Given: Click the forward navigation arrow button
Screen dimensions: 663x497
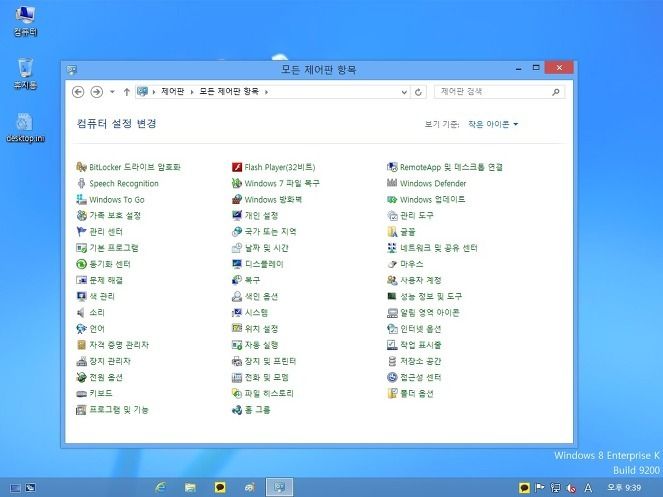Looking at the screenshot, I should point(97,92).
